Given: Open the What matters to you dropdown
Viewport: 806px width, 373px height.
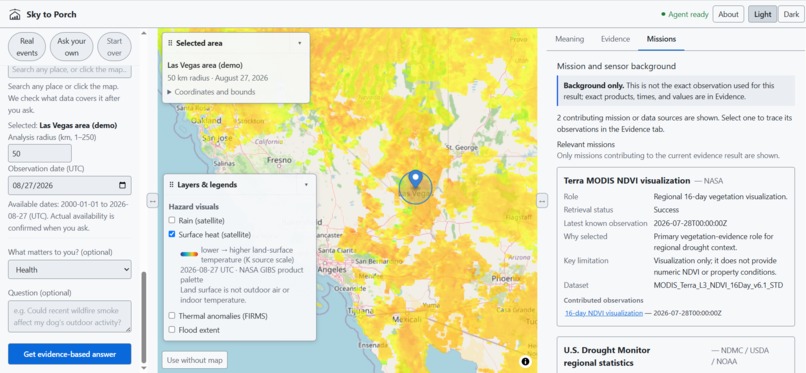Looking at the screenshot, I should (69, 269).
